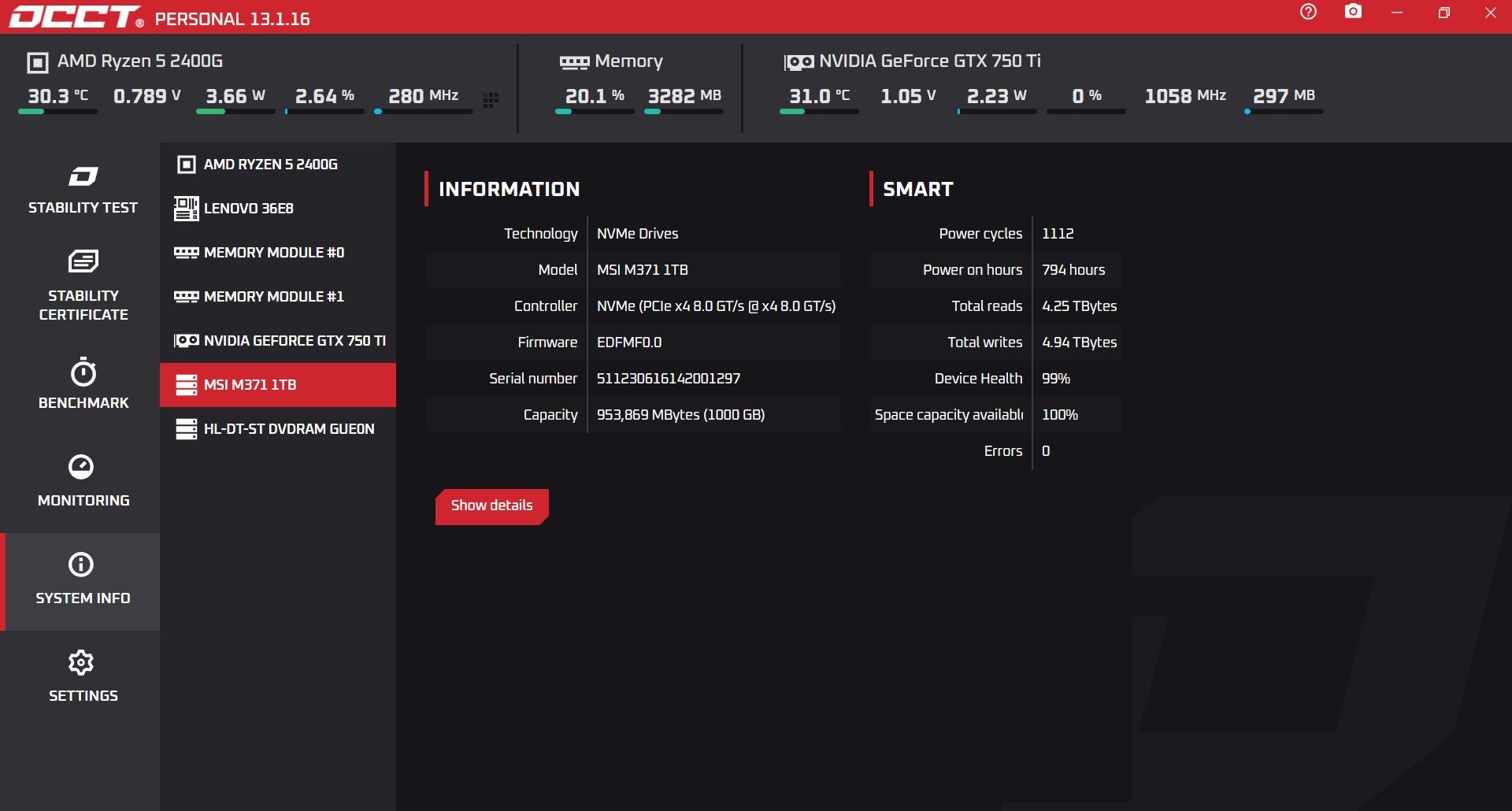
Task: Select MEMORY MODULE #0 entry
Action: [x=278, y=253]
